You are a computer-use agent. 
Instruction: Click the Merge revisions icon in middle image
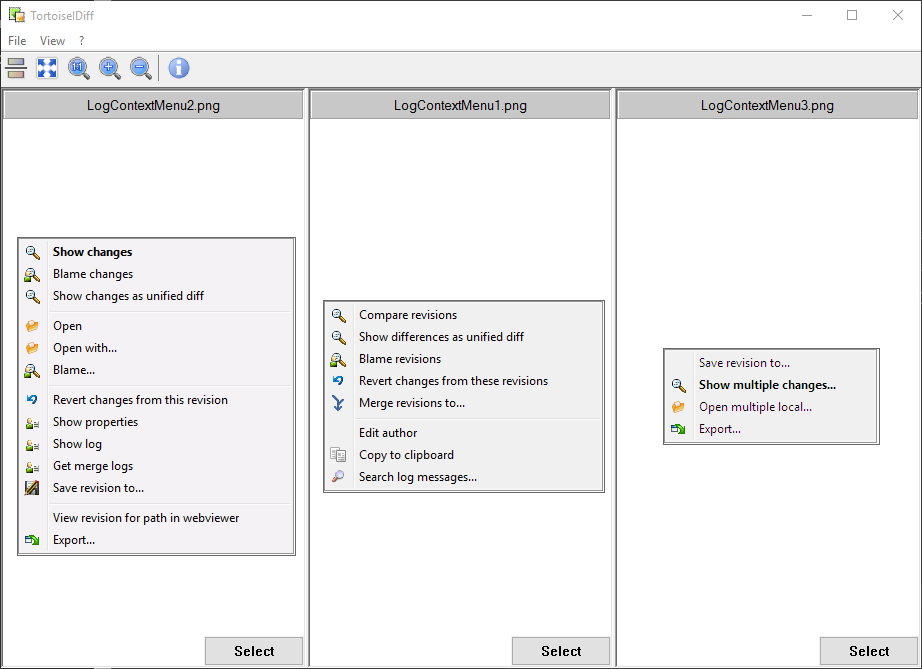339,403
